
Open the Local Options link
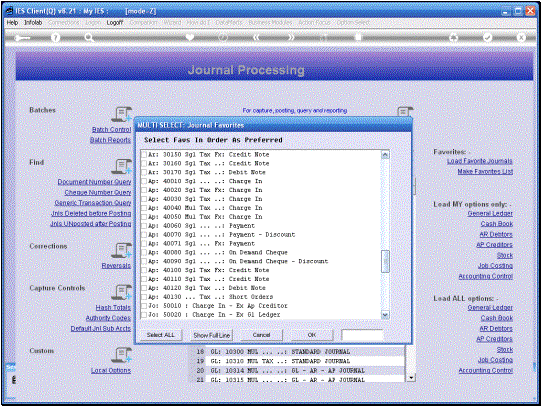click(x=111, y=370)
